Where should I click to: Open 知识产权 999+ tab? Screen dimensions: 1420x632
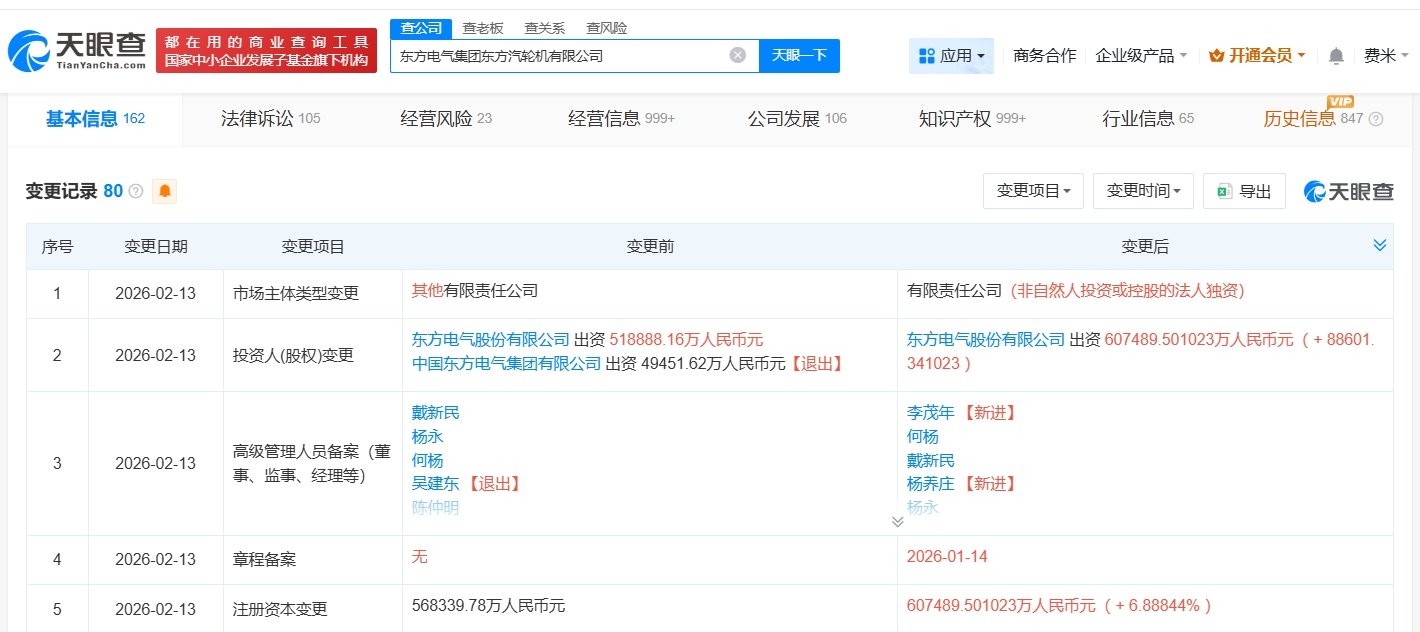coord(973,119)
